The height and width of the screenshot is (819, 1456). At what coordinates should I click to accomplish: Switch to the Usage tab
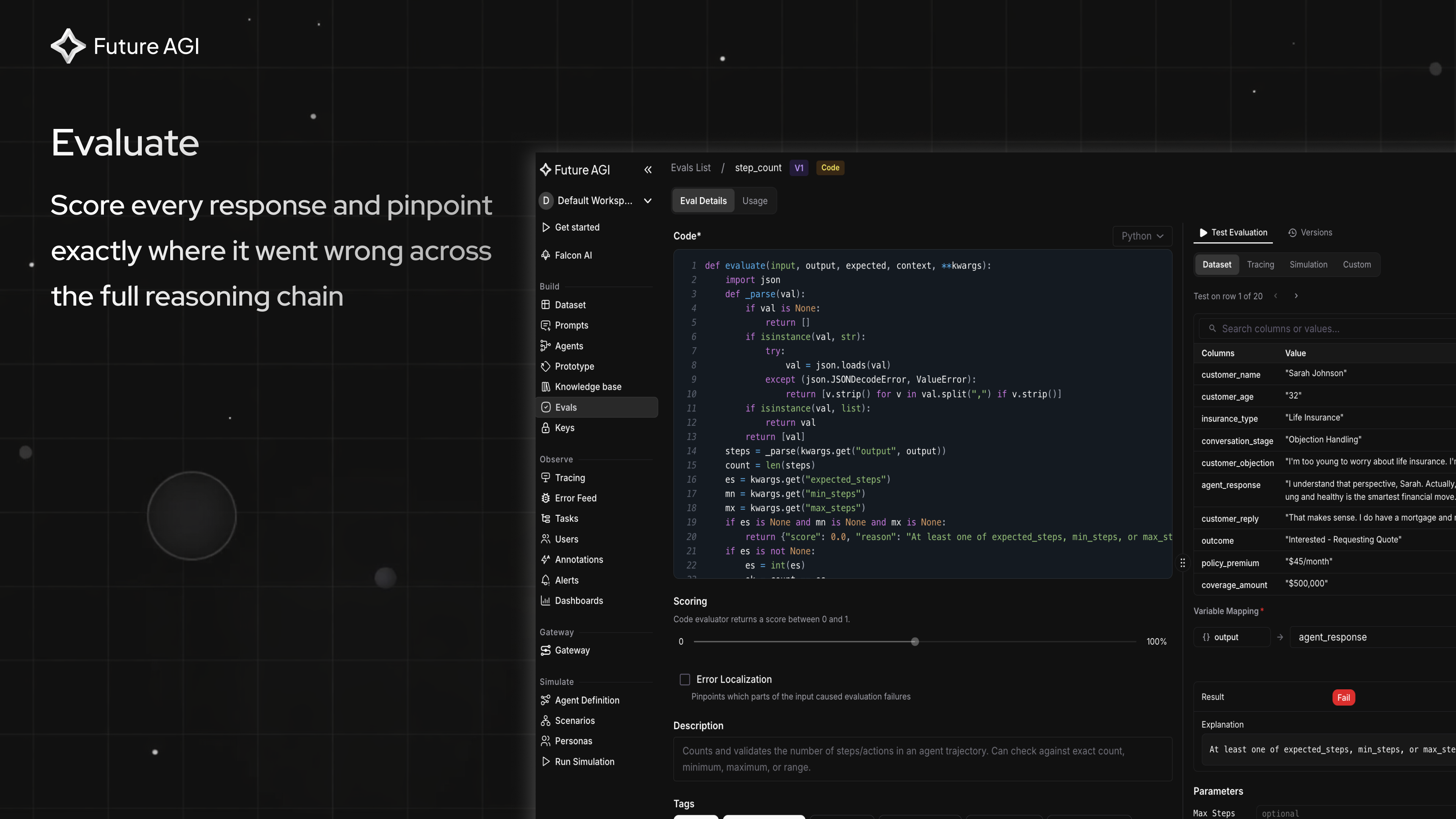click(x=755, y=201)
